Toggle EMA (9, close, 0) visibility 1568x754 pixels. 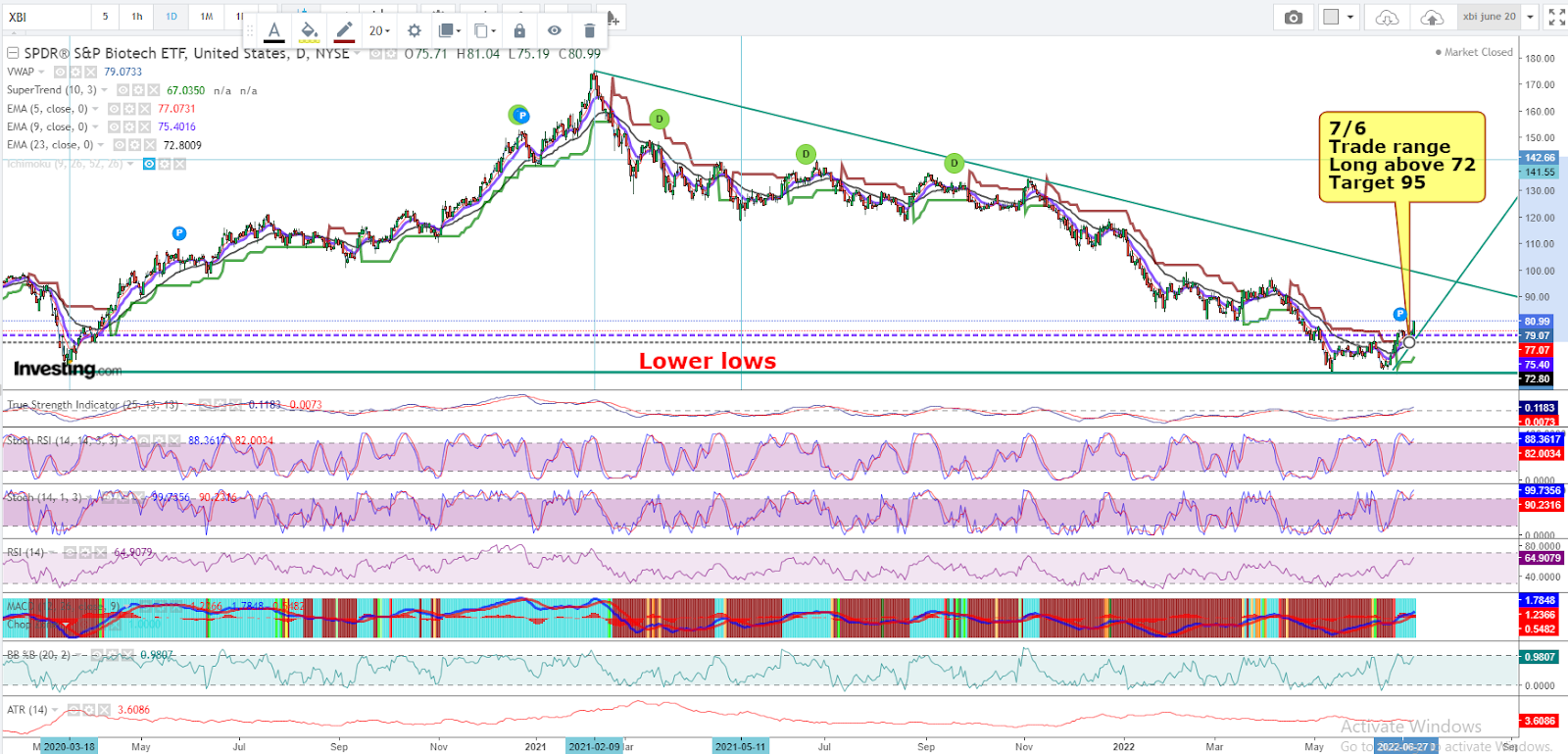(114, 126)
